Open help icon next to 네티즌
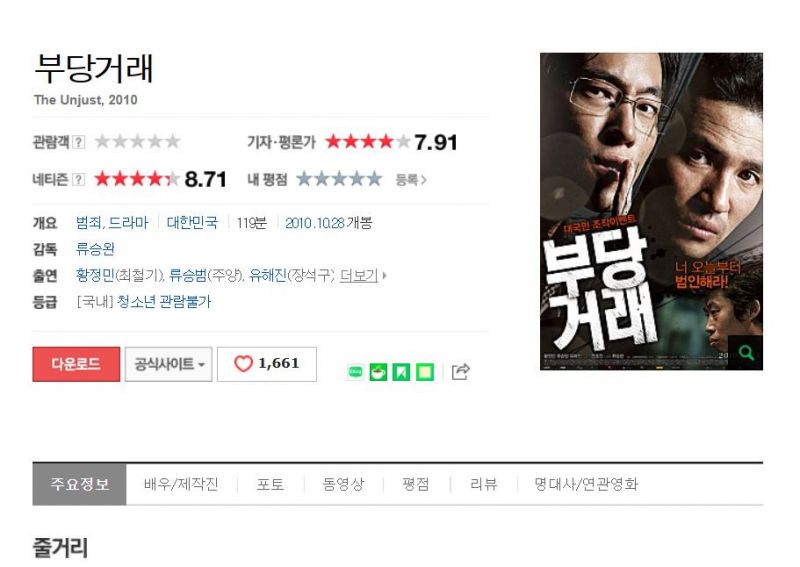800x567 pixels. pos(79,180)
